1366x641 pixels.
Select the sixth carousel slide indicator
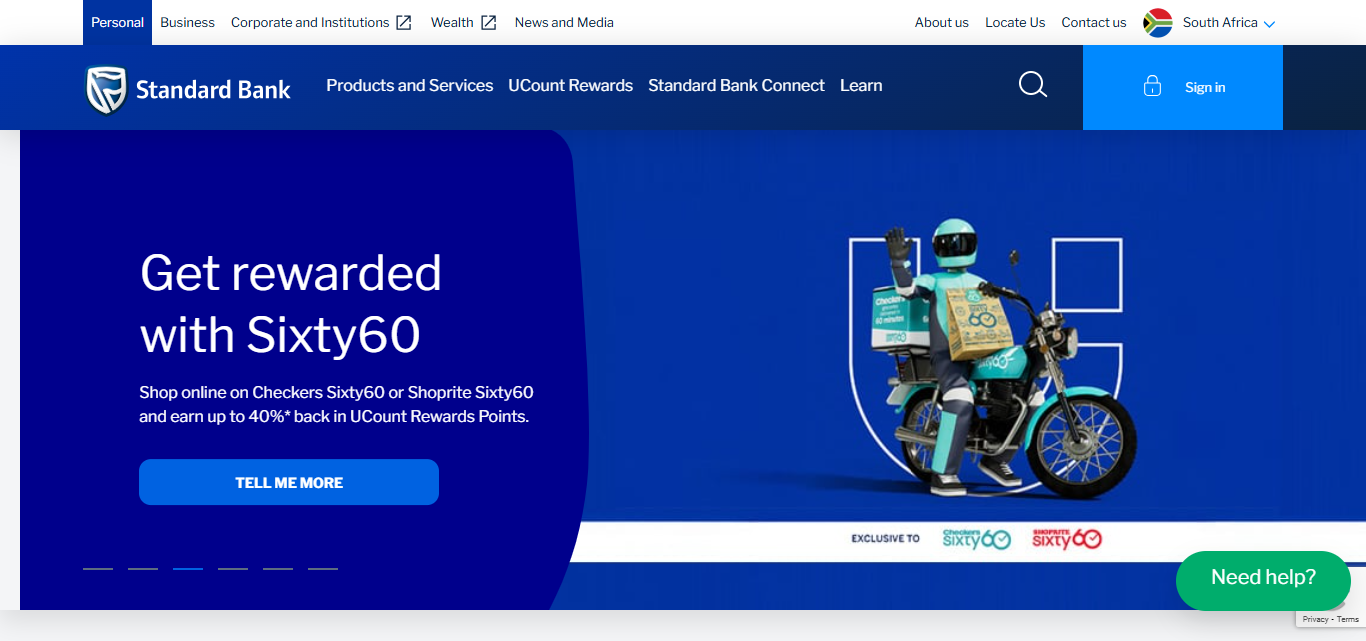click(323, 568)
